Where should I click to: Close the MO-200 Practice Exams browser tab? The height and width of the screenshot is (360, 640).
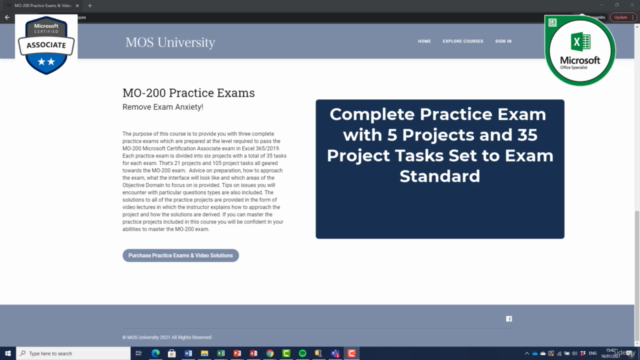click(77, 6)
